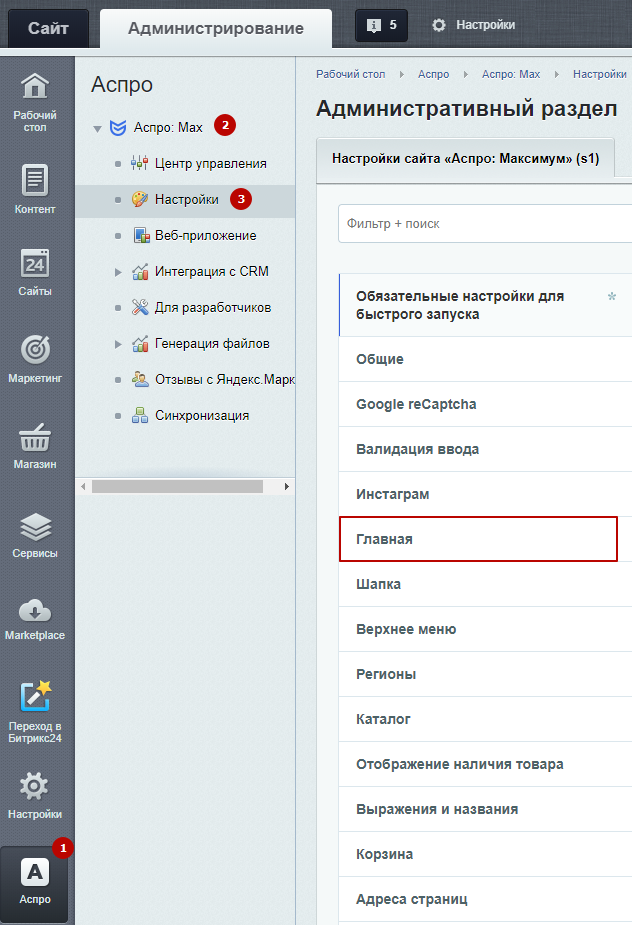This screenshot has width=632, height=925.
Task: Collapse the Аспро: Max tree node
Action: tap(97, 129)
